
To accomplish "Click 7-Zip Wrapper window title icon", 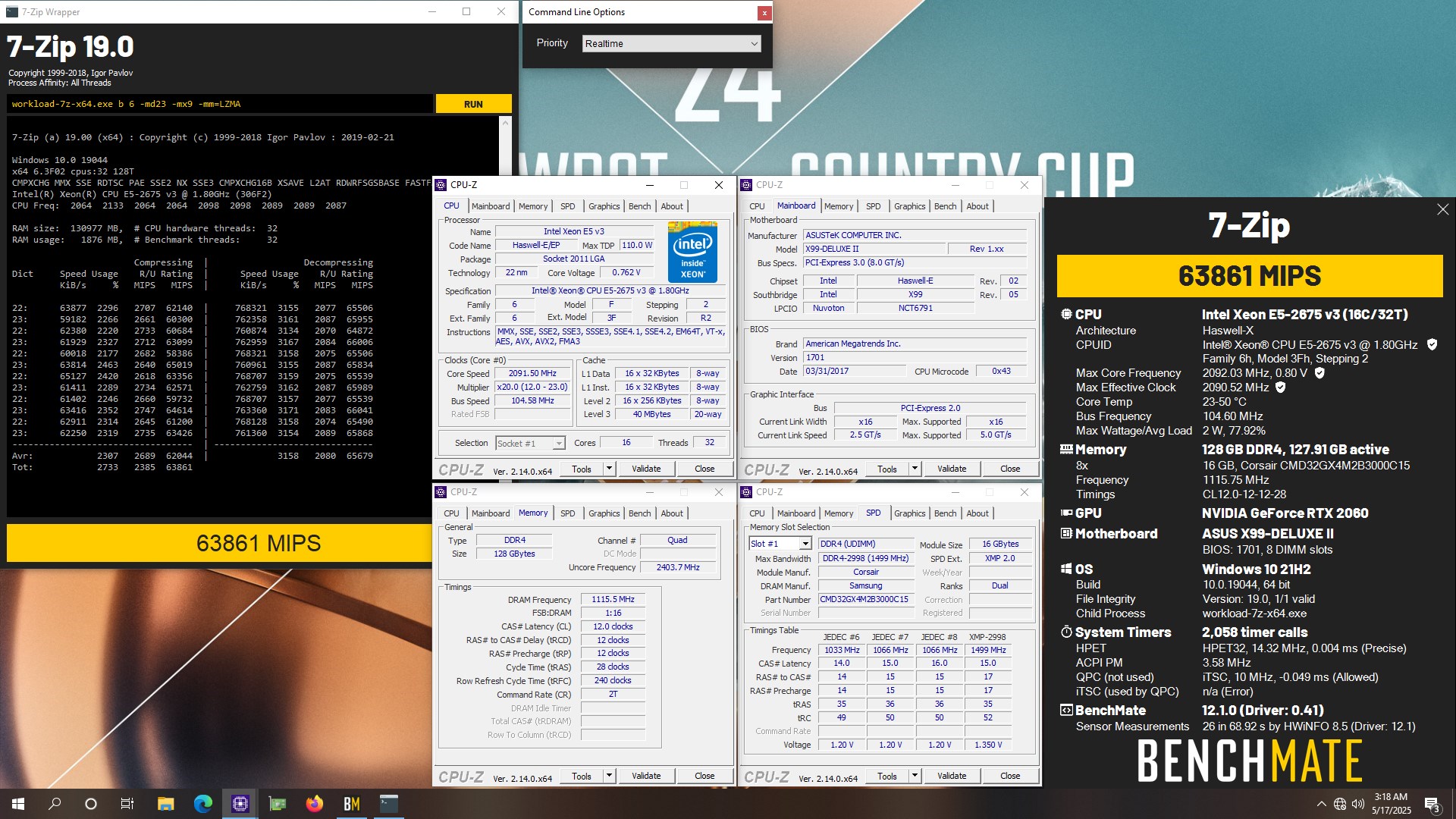I will (x=11, y=11).
